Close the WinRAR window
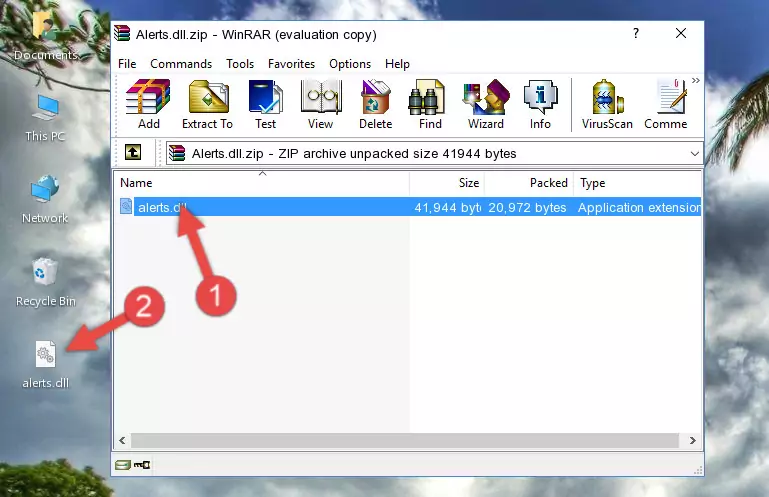This screenshot has width=769, height=497. point(681,33)
